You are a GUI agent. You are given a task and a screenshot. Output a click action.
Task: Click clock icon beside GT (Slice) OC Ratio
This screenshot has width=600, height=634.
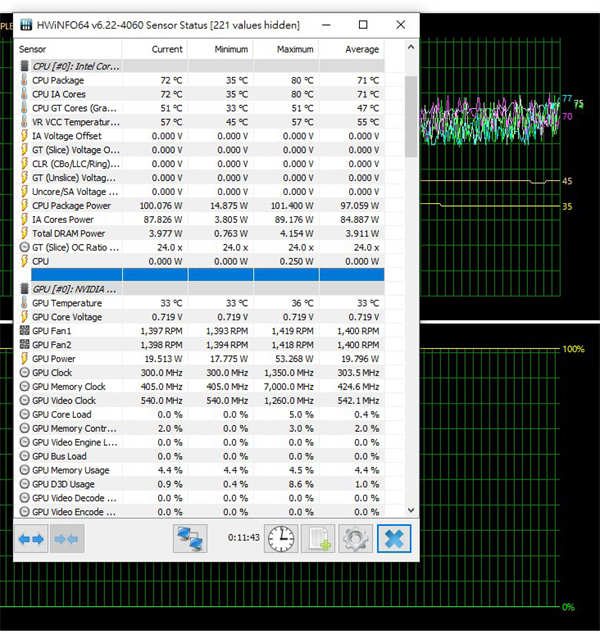tap(25, 247)
